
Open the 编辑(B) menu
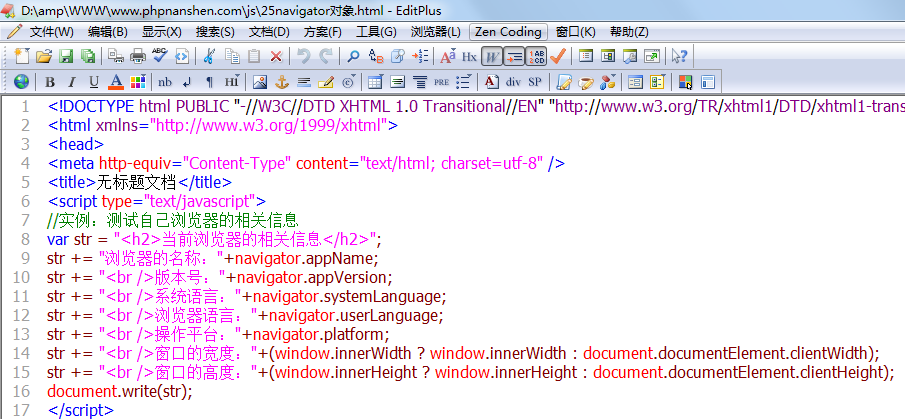click(x=107, y=32)
